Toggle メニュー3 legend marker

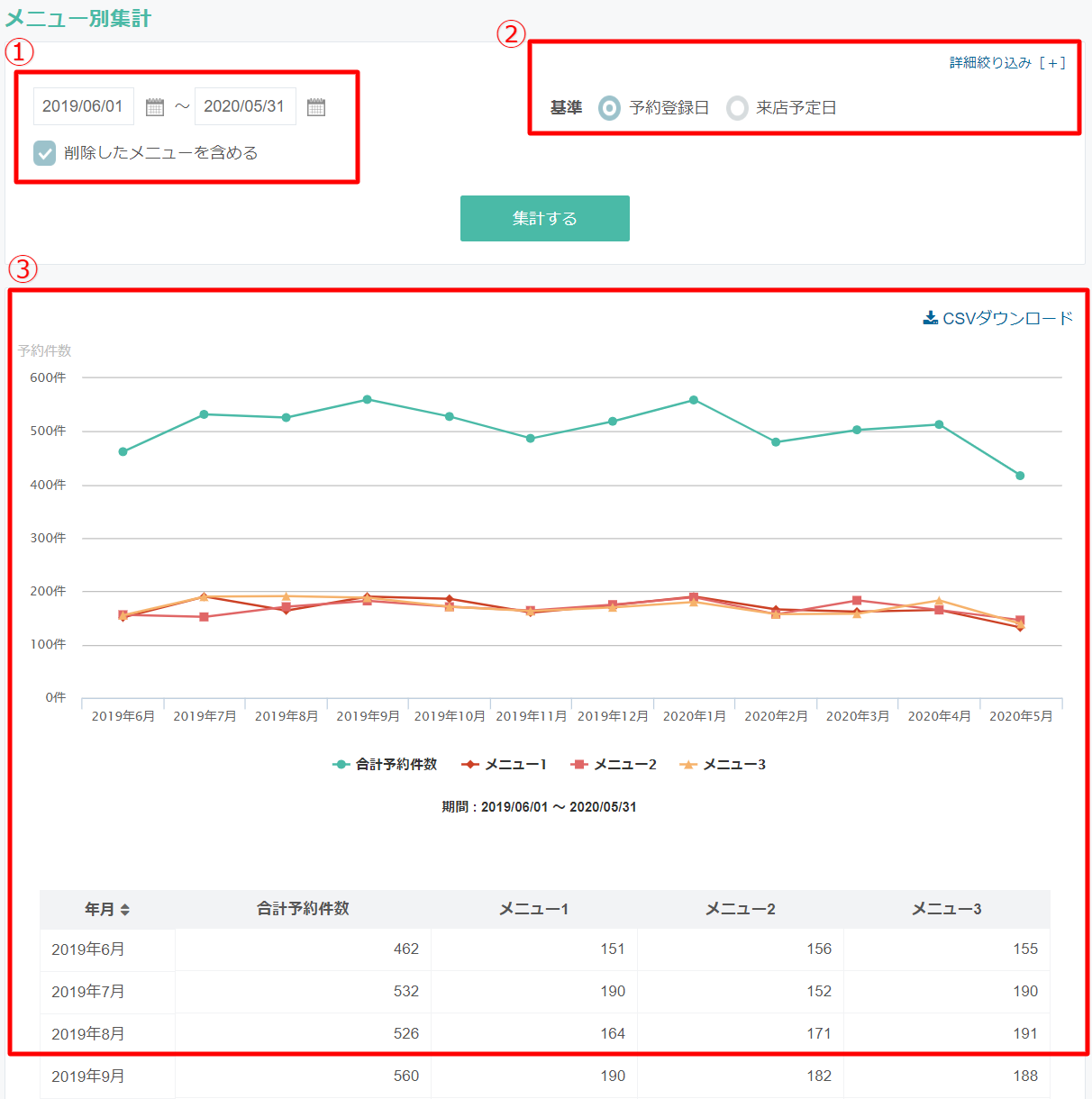688,765
